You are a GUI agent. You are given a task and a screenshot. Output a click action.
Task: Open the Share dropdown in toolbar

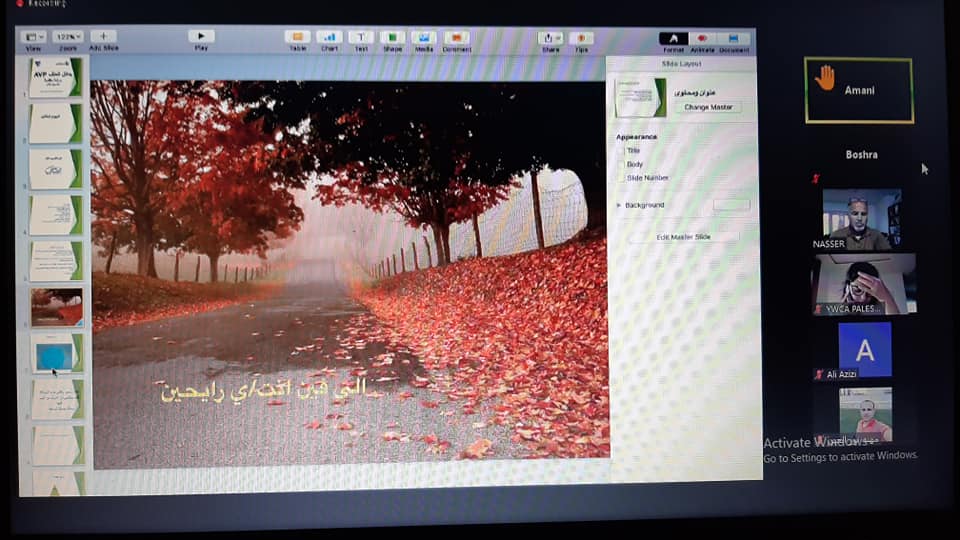[551, 38]
